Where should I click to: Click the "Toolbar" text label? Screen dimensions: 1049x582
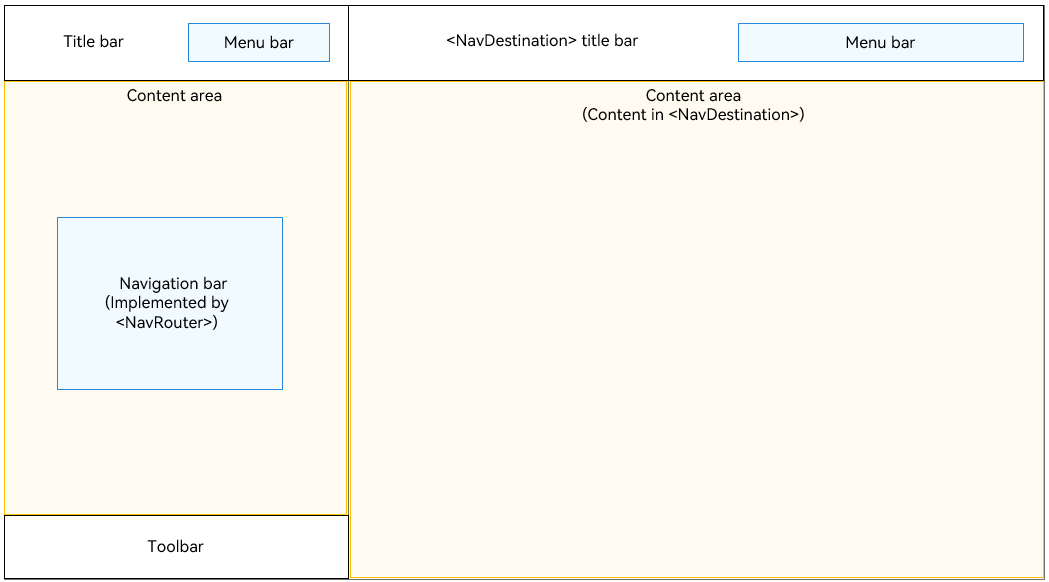click(x=175, y=547)
